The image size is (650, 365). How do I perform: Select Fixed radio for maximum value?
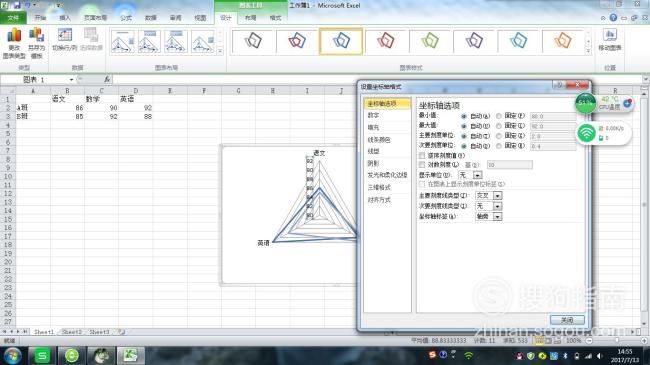coord(499,126)
